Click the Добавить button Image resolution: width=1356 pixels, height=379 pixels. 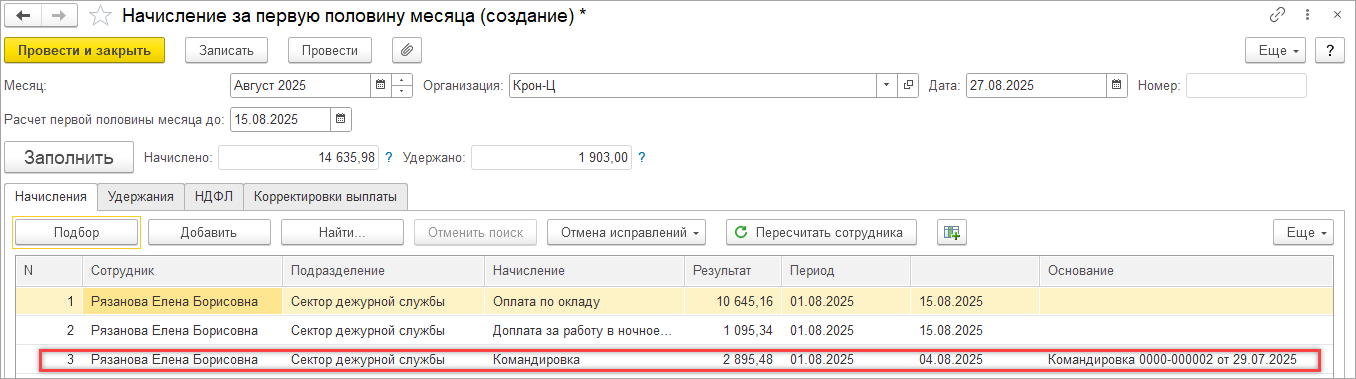tap(209, 232)
